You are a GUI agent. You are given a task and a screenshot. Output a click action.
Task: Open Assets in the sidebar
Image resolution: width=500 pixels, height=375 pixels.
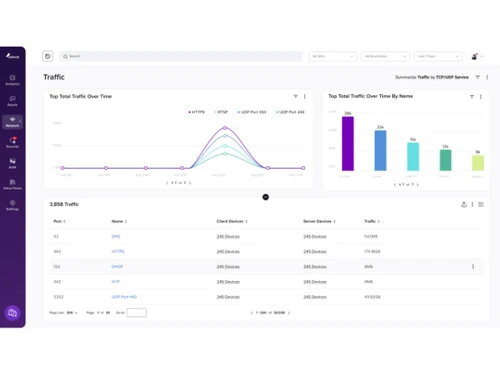click(12, 101)
